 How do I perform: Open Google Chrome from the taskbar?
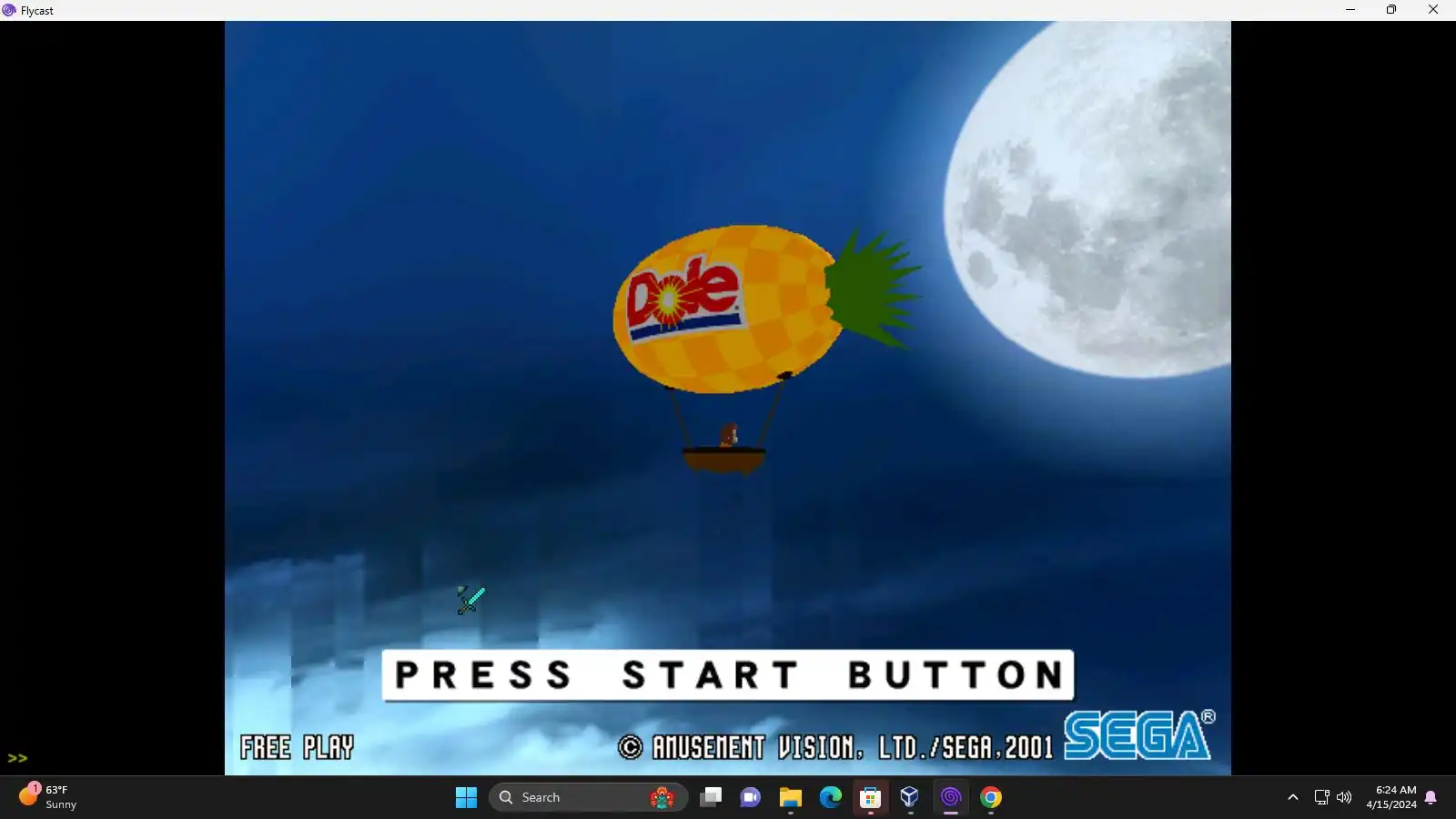click(991, 797)
